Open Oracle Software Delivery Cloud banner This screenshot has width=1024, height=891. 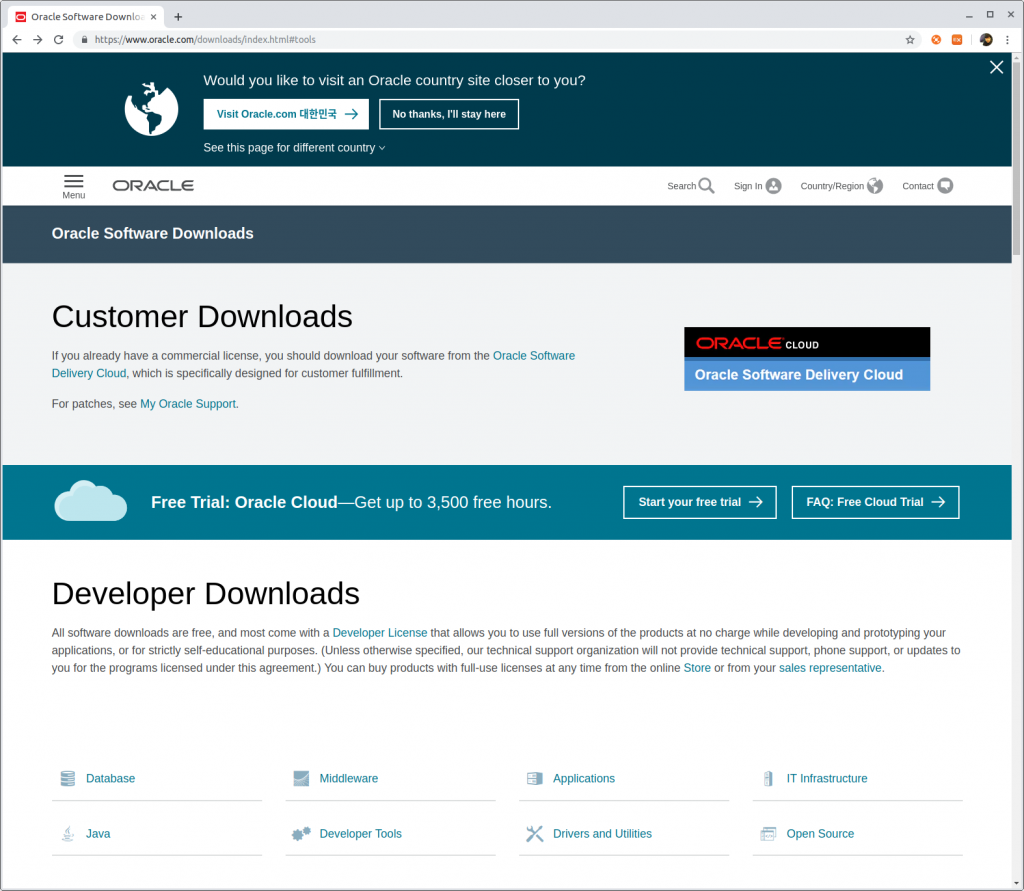point(807,359)
